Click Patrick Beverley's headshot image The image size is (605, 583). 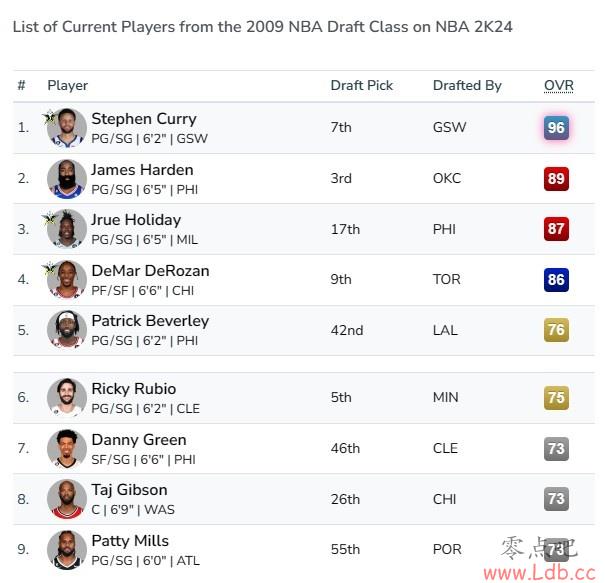pos(67,330)
